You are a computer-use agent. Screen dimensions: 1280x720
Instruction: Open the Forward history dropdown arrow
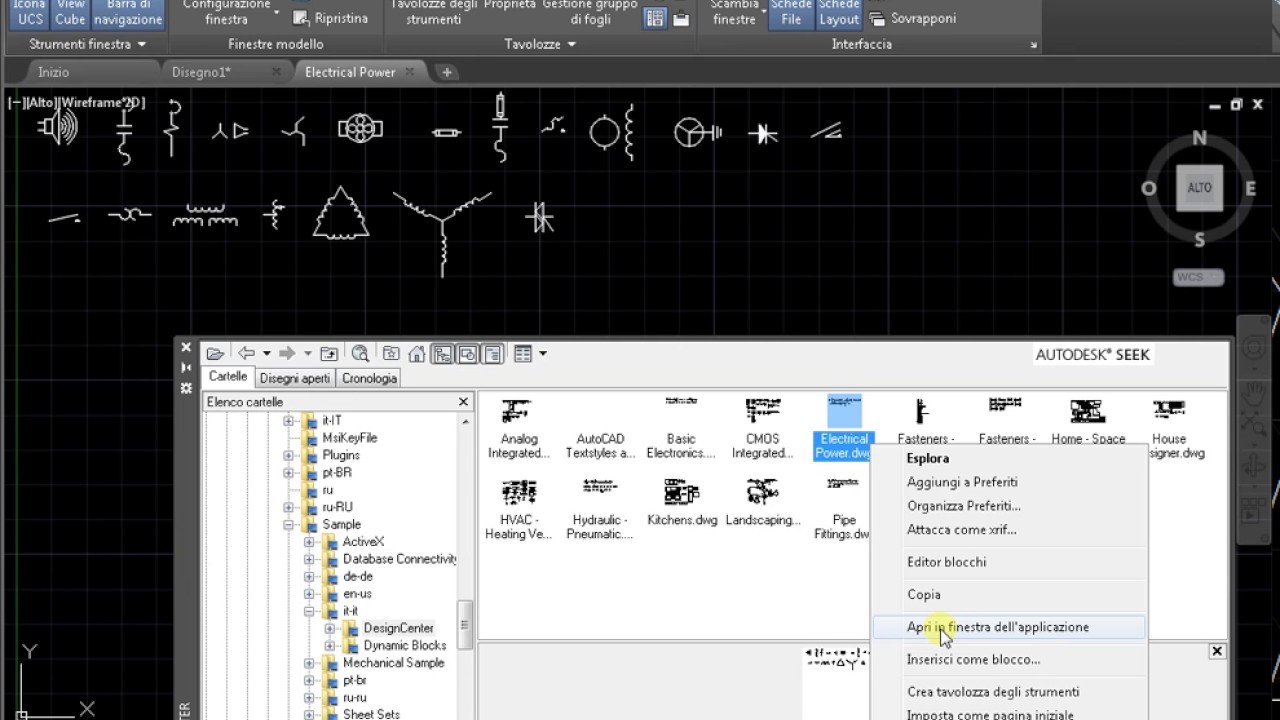[308, 354]
